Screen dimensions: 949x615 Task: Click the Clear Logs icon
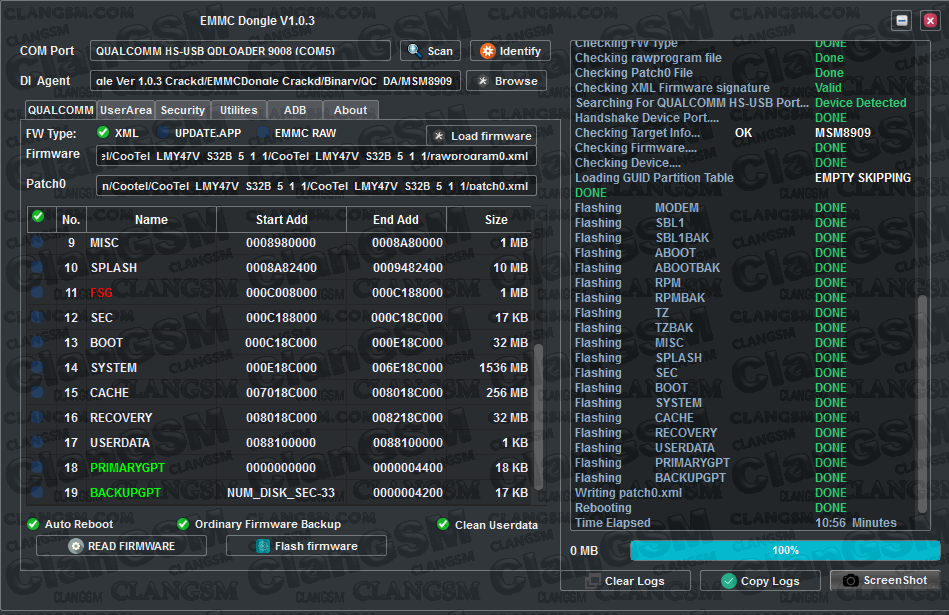(x=593, y=581)
